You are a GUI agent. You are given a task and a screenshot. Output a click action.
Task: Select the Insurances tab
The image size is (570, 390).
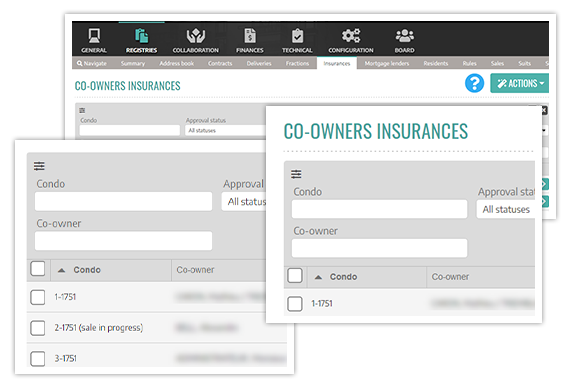pyautogui.click(x=337, y=63)
